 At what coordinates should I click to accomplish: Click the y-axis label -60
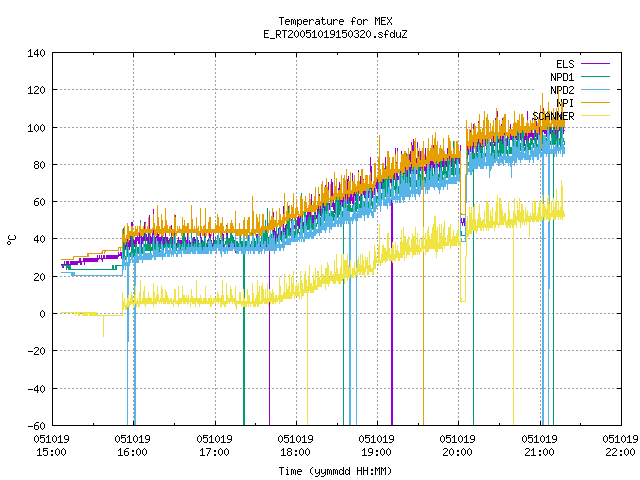pyautogui.click(x=36, y=426)
